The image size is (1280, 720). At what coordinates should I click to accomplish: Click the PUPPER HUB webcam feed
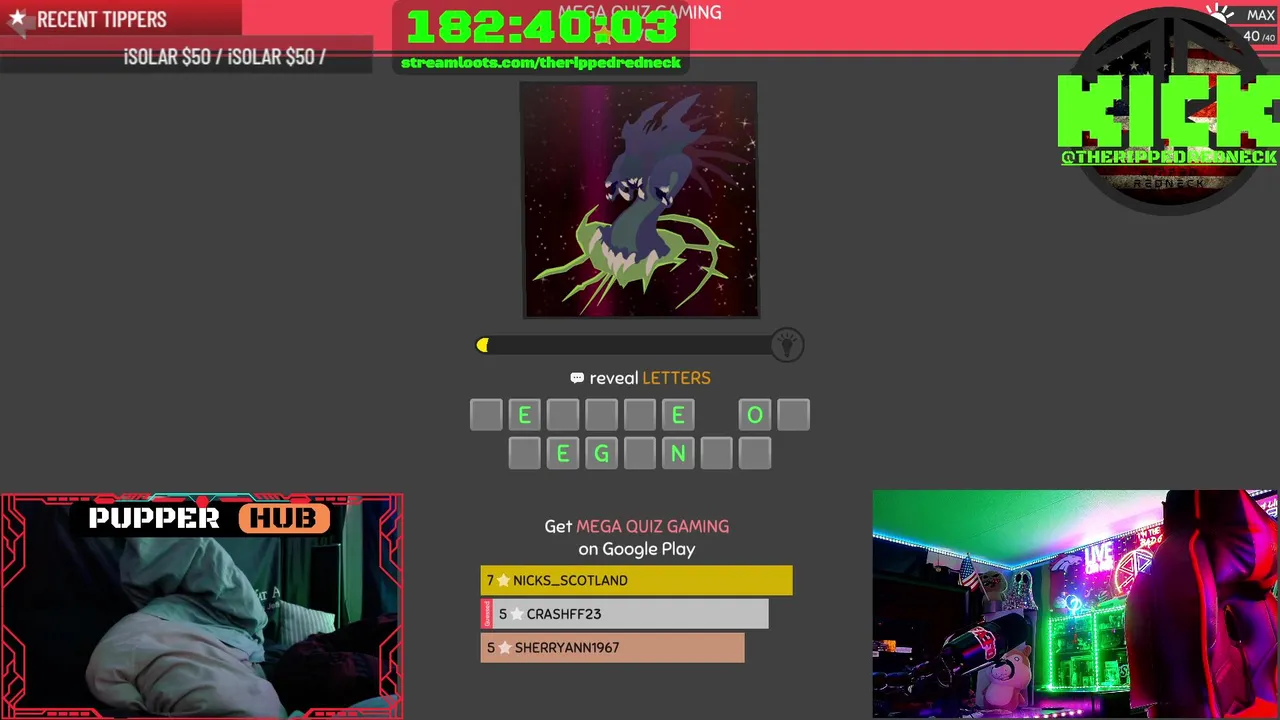[x=202, y=606]
